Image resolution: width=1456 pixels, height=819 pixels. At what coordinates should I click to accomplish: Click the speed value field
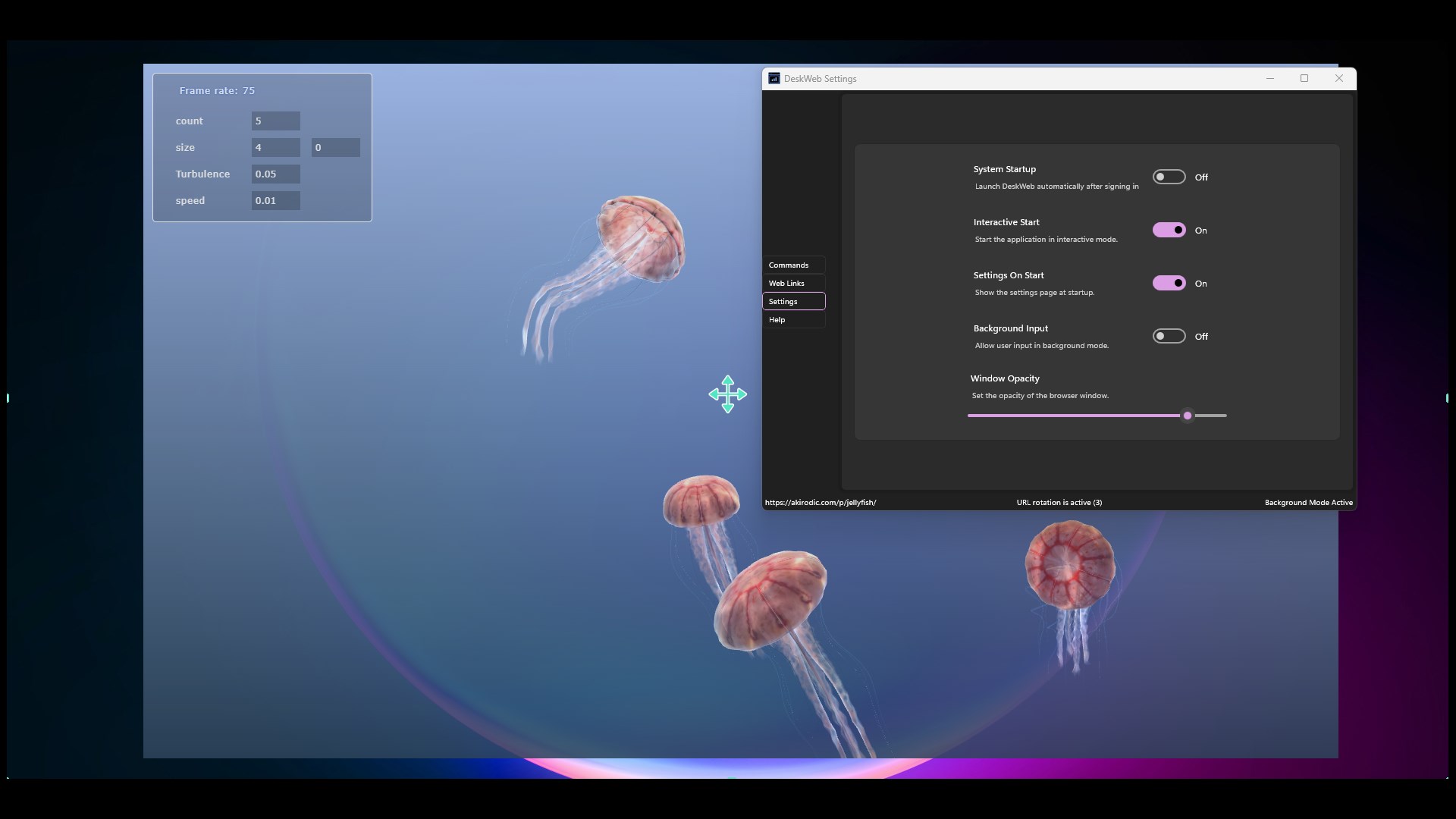click(x=275, y=200)
